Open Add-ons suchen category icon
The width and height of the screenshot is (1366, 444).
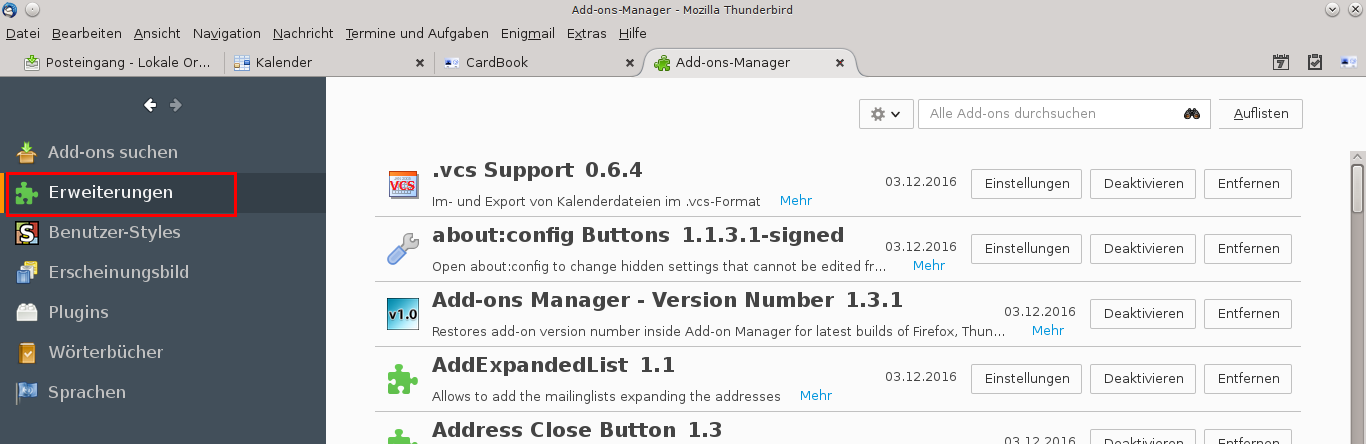[x=27, y=153]
